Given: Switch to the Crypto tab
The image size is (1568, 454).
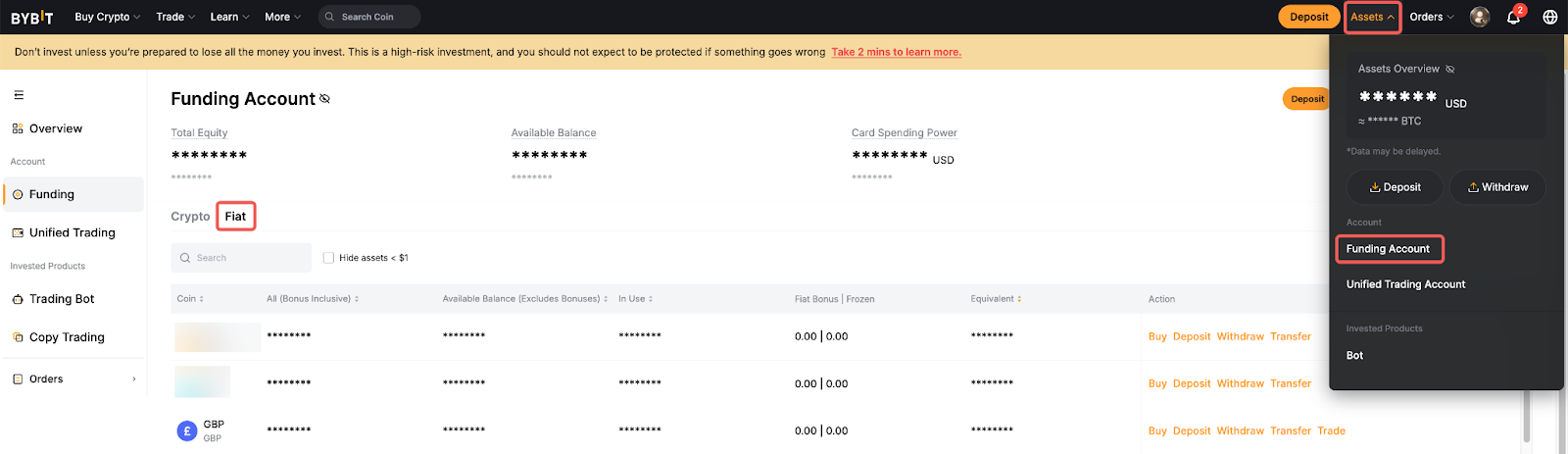Looking at the screenshot, I should click(190, 217).
